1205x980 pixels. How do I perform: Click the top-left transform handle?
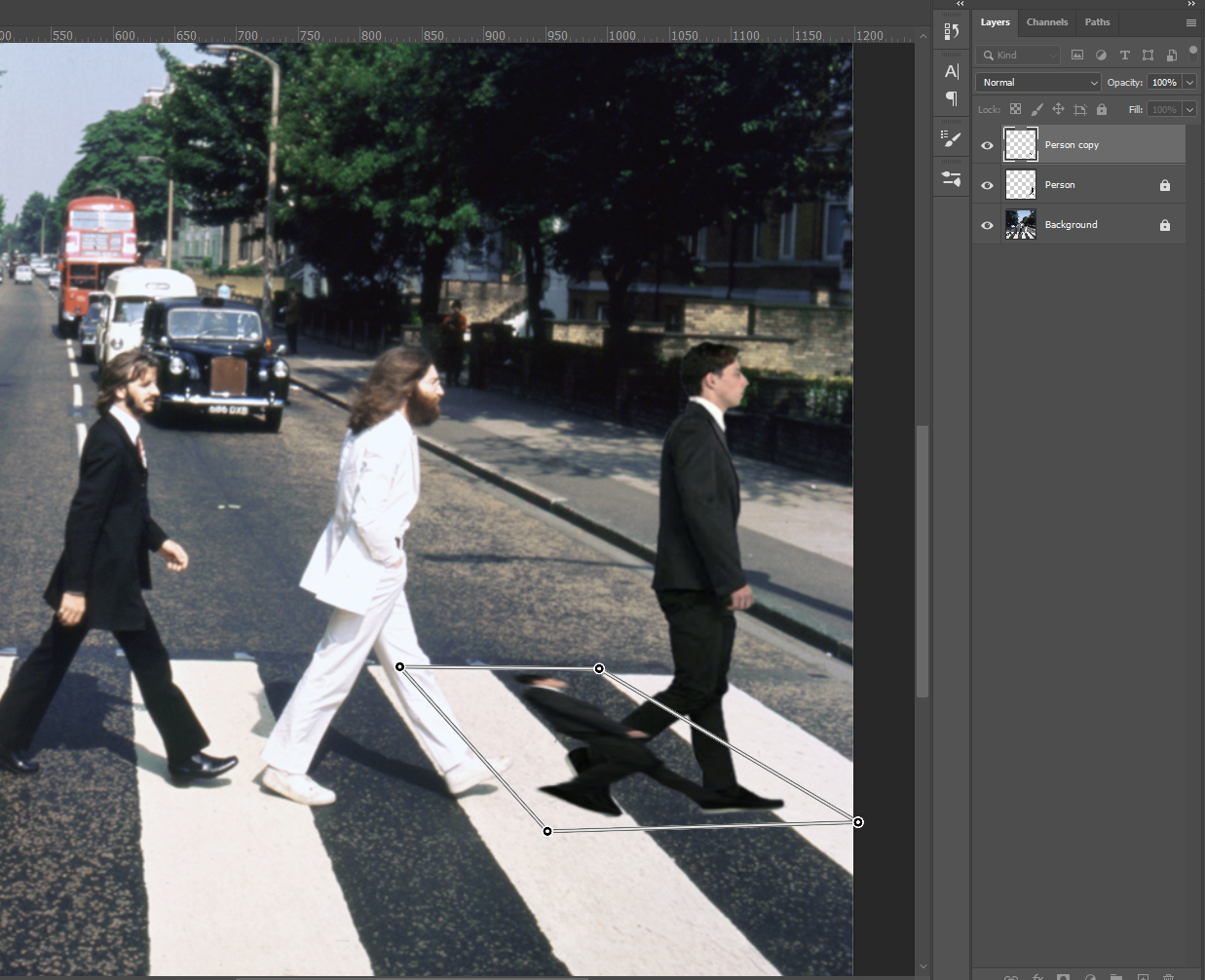(x=399, y=666)
